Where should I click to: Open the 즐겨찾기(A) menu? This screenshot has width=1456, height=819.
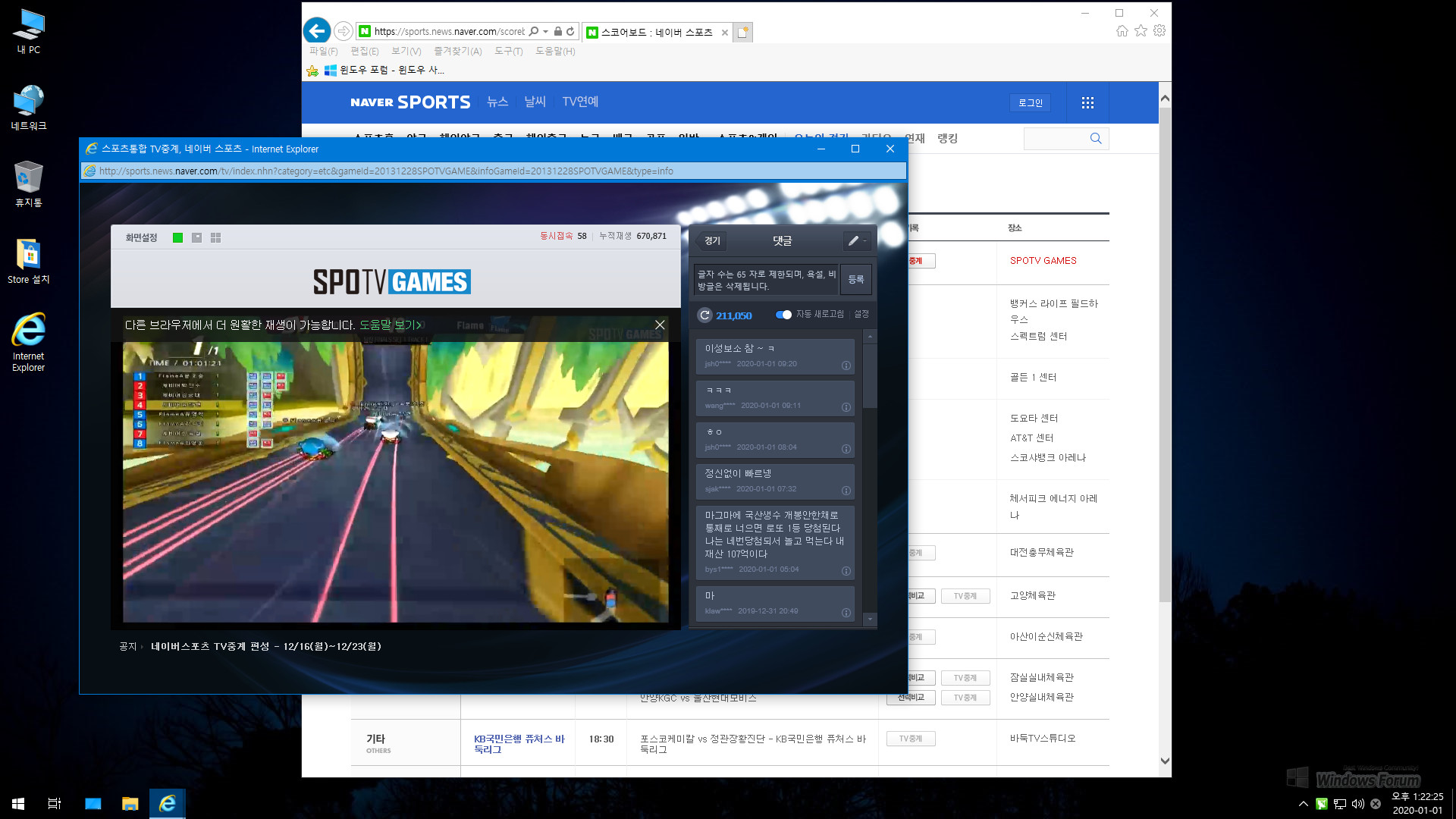tap(457, 51)
